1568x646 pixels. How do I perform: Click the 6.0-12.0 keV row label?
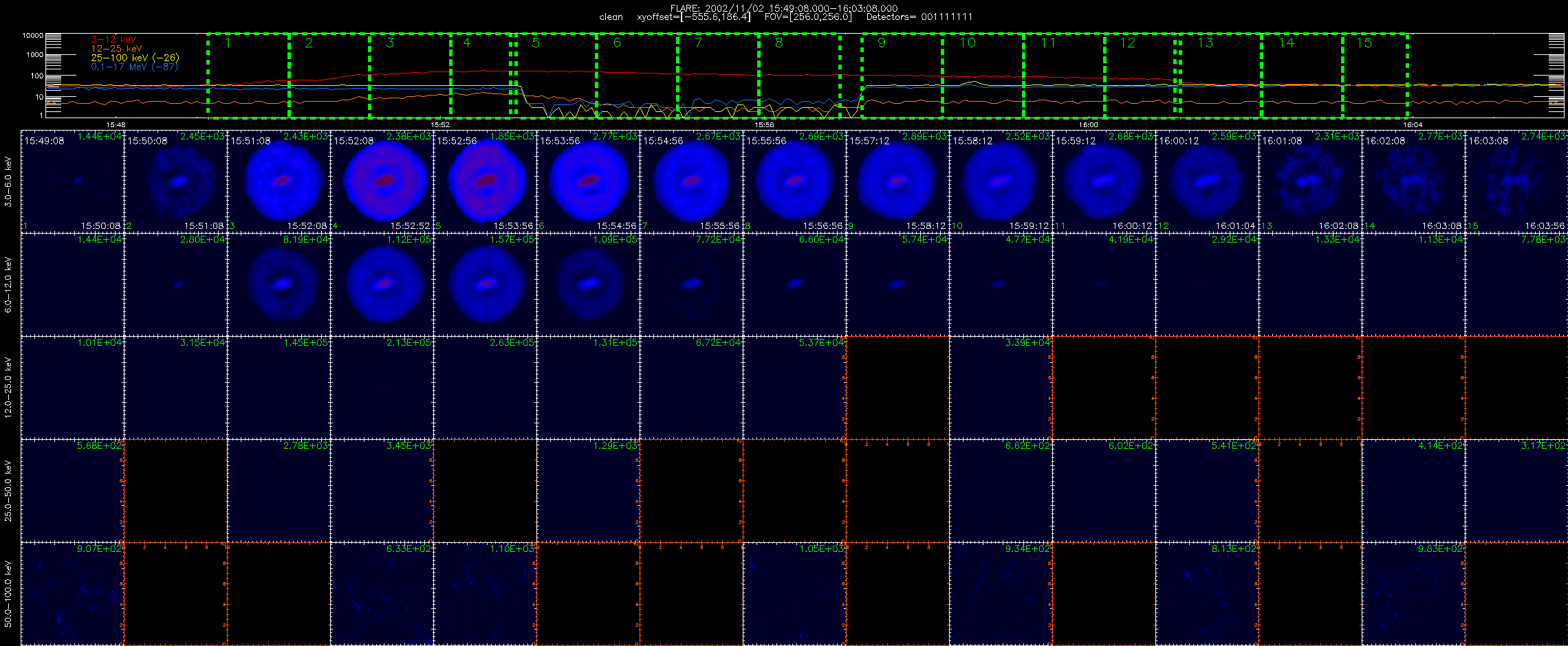[x=8, y=285]
